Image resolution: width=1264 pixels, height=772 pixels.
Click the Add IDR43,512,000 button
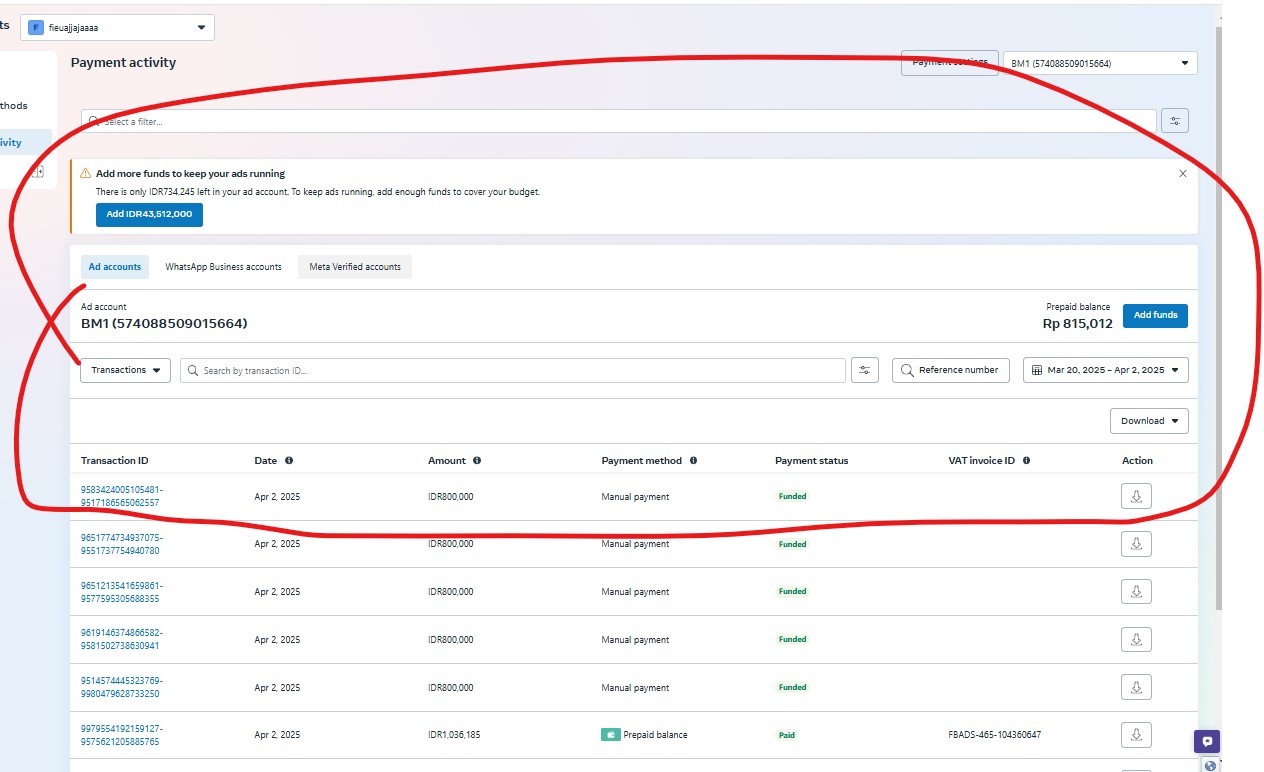[149, 214]
